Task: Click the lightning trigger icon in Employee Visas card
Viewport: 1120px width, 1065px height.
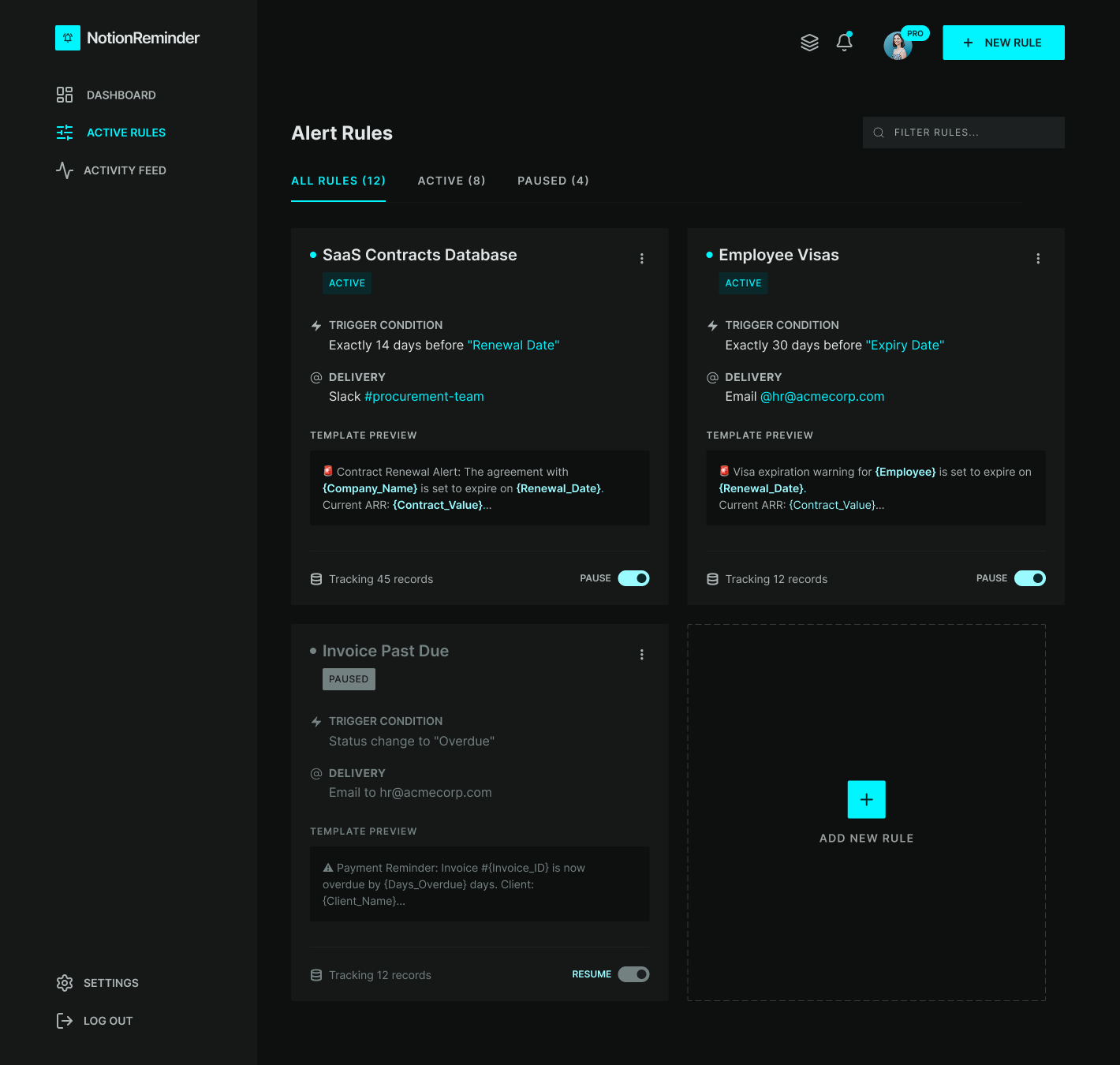Action: click(712, 326)
